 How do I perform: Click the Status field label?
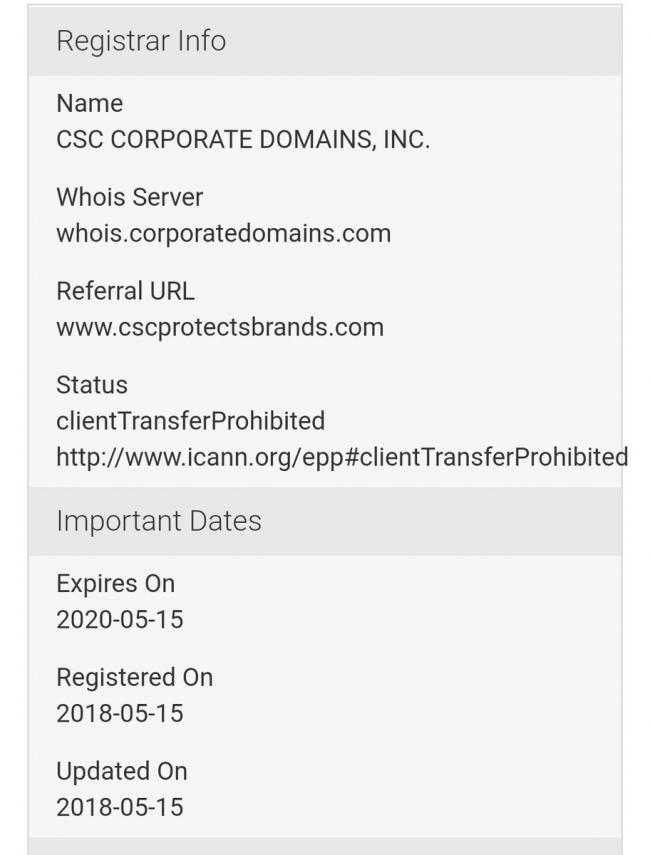tap(92, 385)
